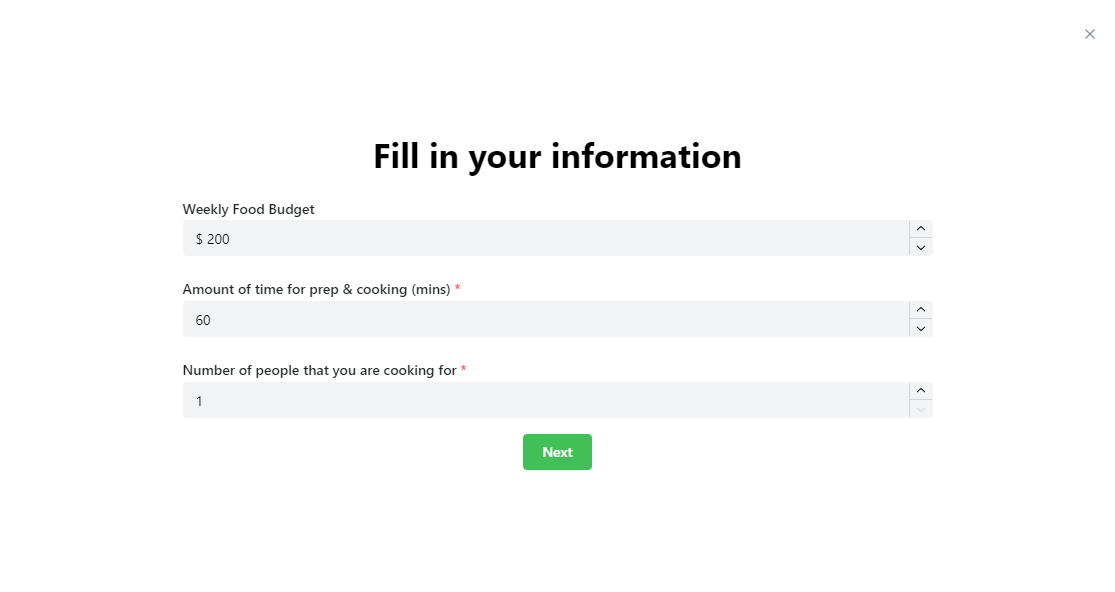Place cursor on the $ 200 value
Image resolution: width=1115 pixels, height=592 pixels.
[x=213, y=239]
